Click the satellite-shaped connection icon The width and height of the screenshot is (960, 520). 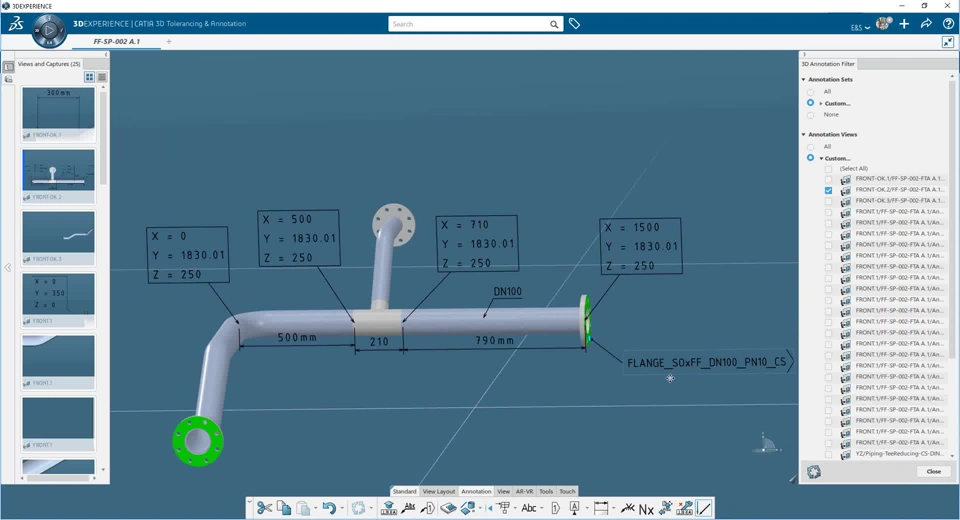666,508
